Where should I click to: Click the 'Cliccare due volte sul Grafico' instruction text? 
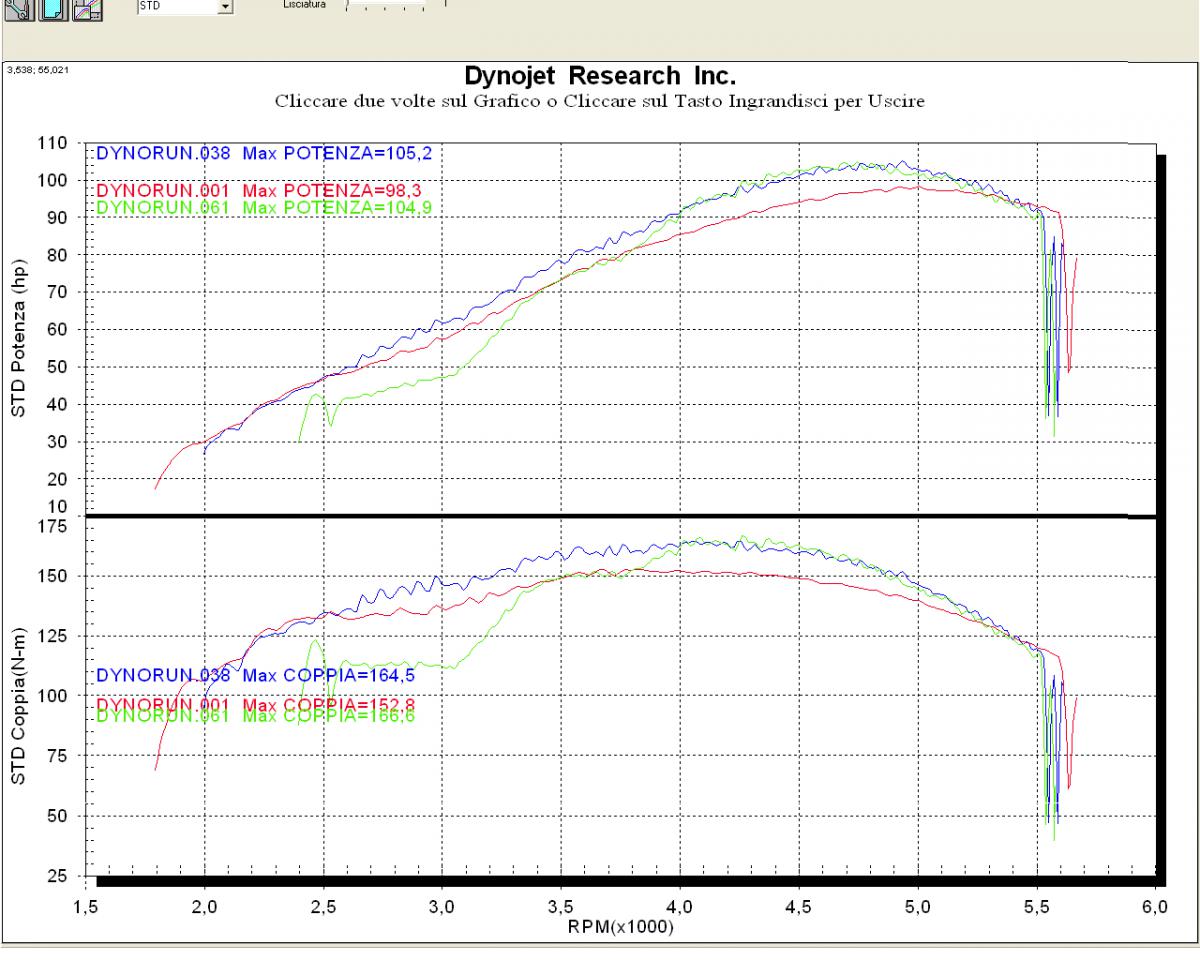[x=598, y=101]
